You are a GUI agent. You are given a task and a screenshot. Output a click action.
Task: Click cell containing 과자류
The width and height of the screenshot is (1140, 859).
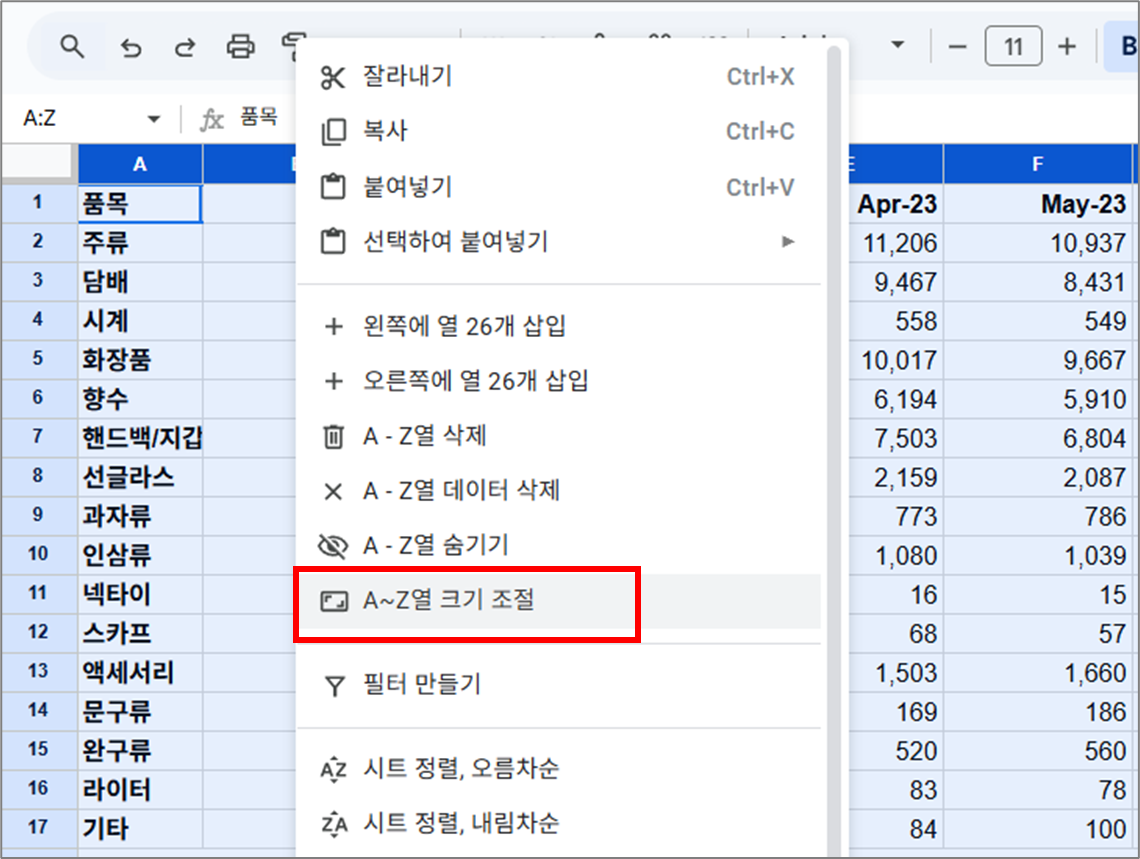coord(140,516)
